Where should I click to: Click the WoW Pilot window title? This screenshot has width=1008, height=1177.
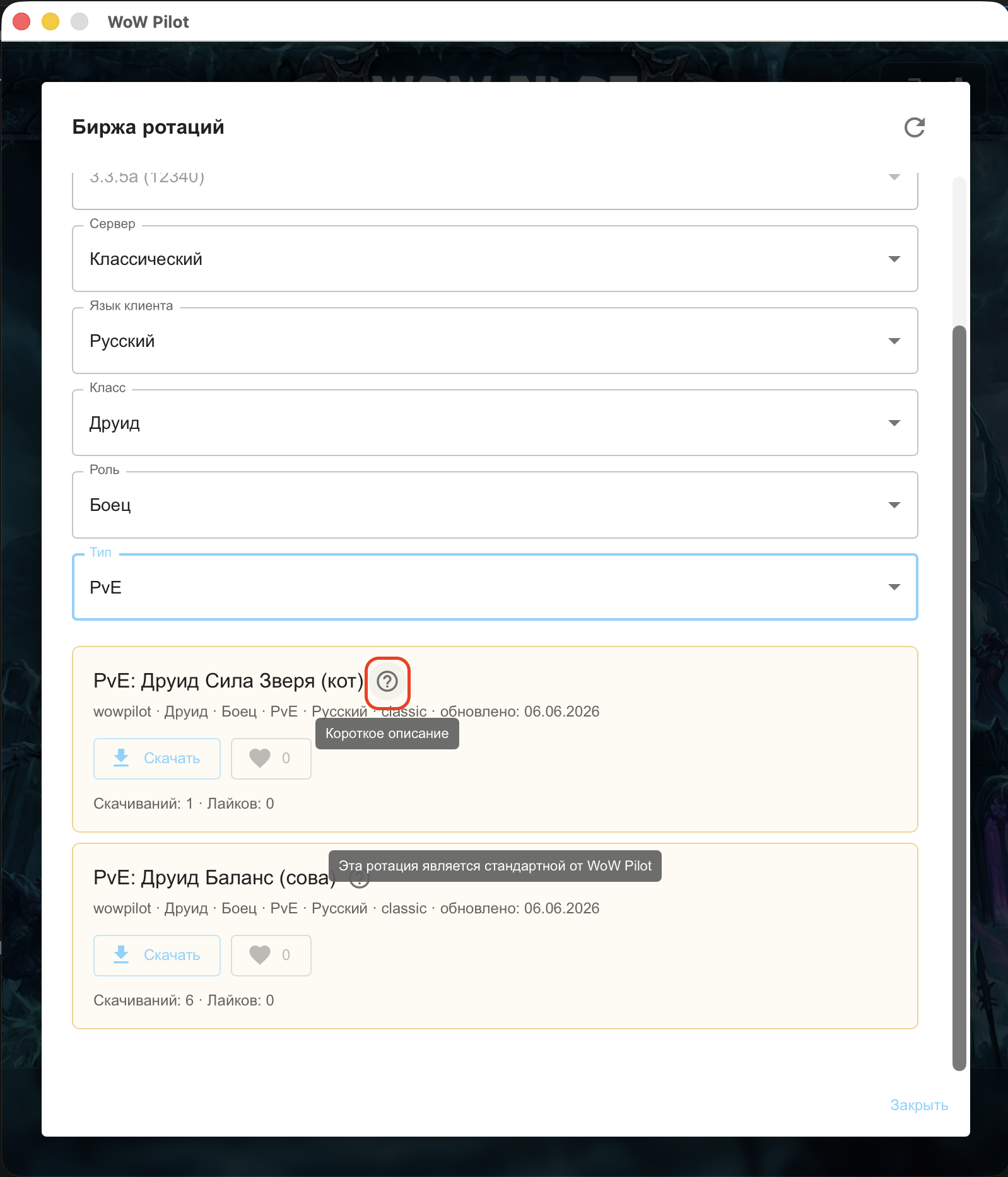pyautogui.click(x=148, y=22)
